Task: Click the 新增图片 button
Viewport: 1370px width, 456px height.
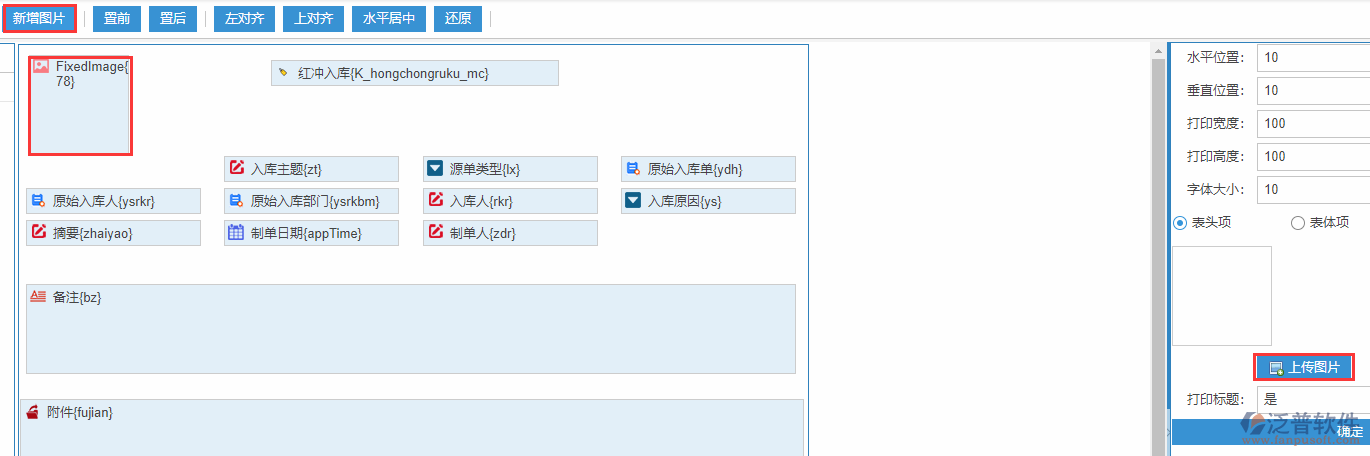Action: coord(39,19)
